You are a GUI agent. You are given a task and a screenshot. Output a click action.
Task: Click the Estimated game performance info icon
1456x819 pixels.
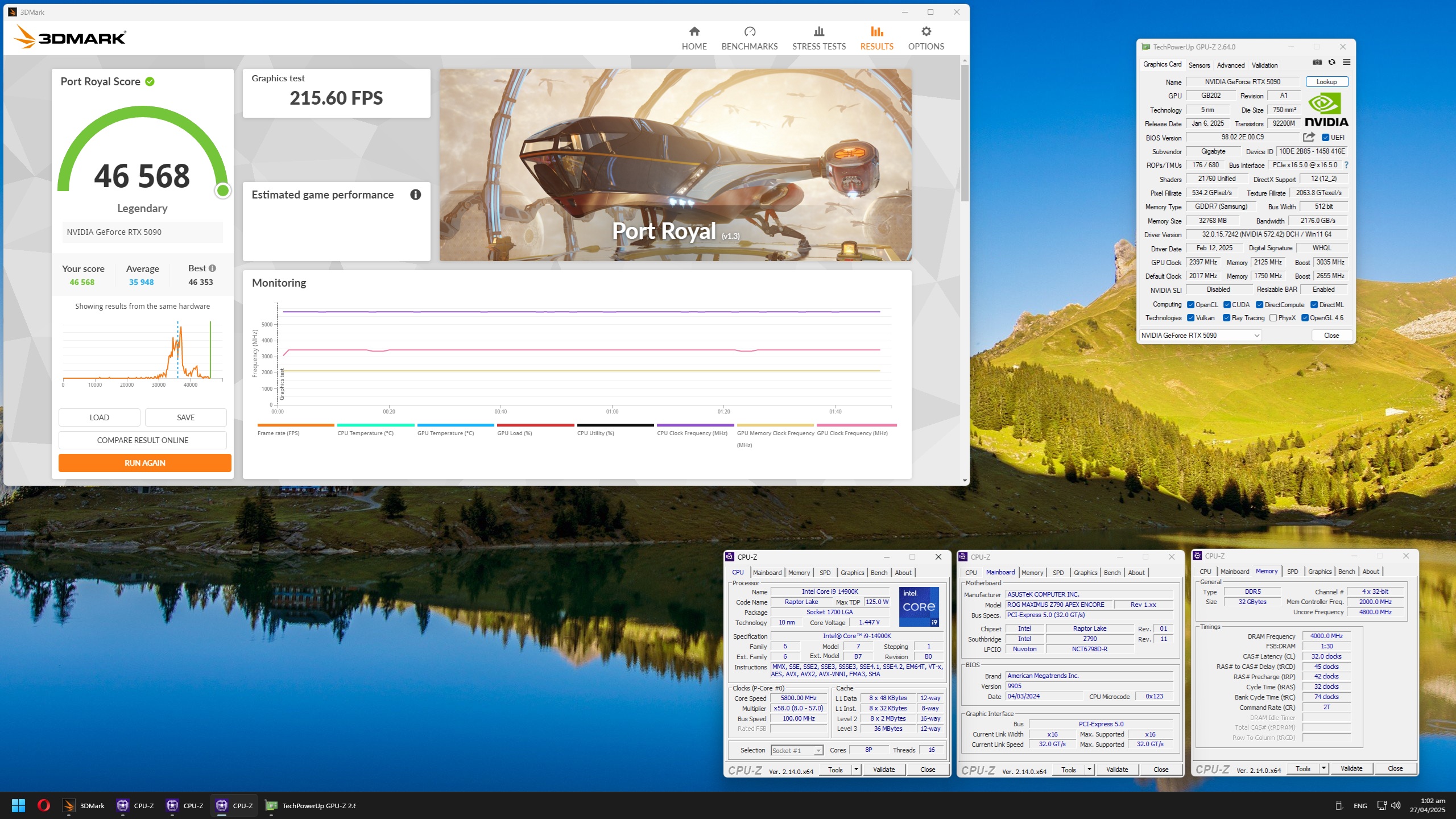click(416, 195)
